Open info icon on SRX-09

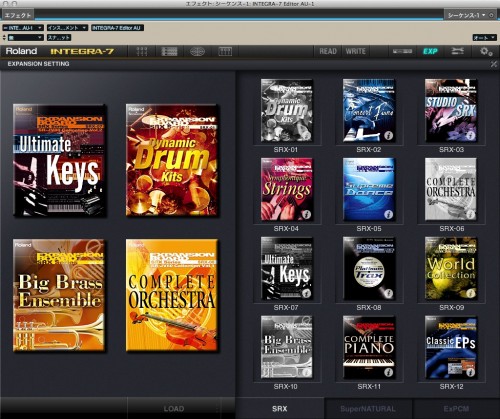(x=470, y=293)
